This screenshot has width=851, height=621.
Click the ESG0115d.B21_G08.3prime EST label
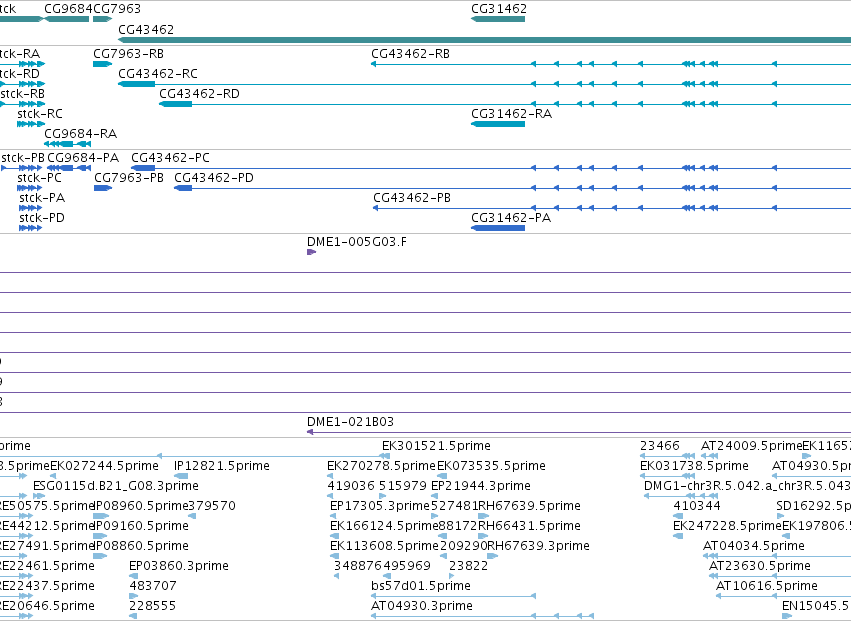coord(116,486)
